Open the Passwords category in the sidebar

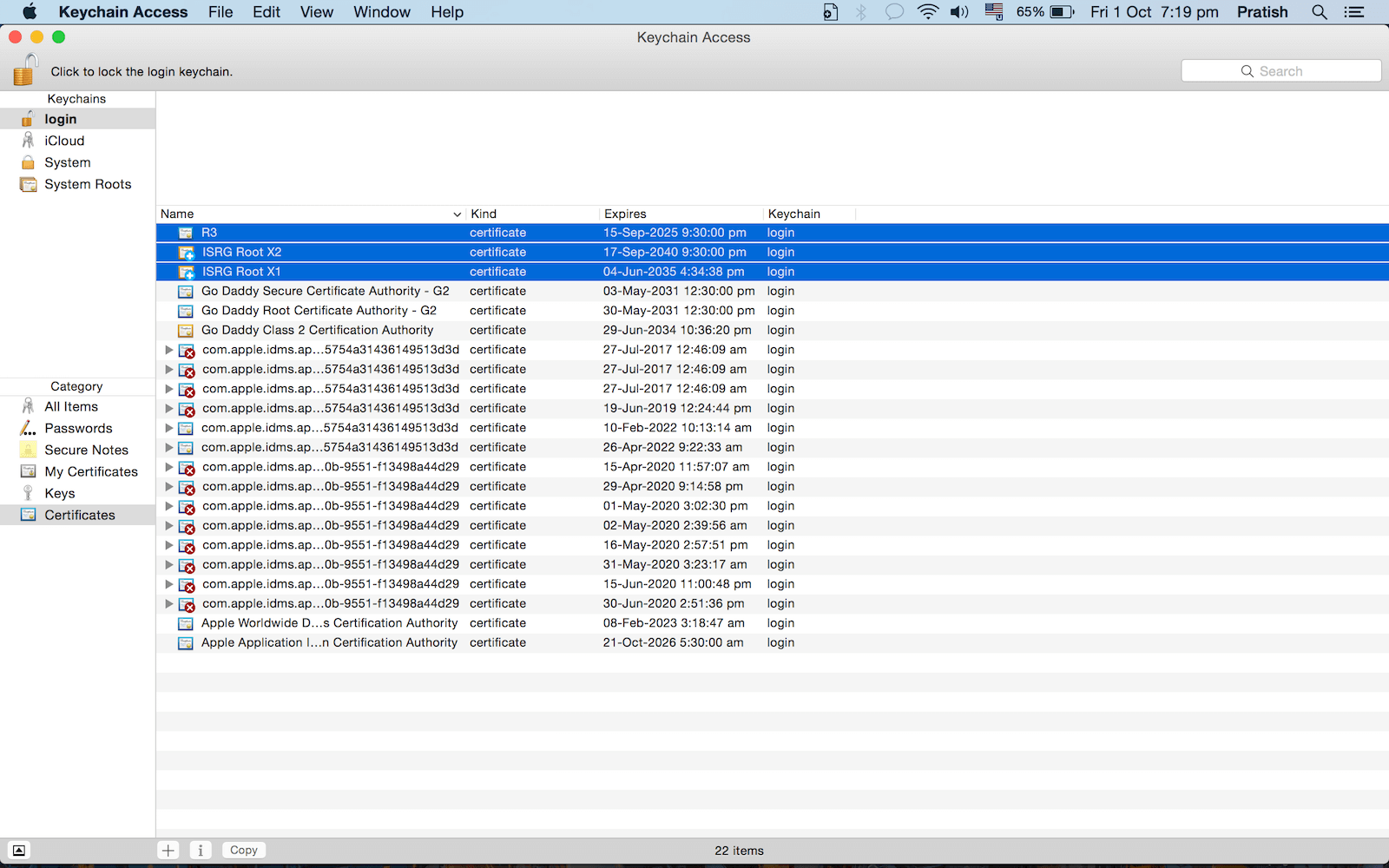pos(79,428)
